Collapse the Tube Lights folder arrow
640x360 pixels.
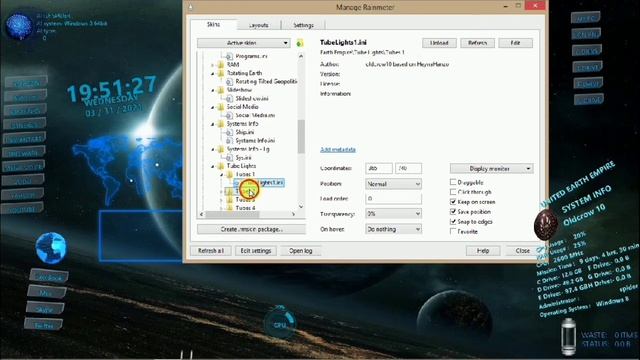[x=213, y=166]
